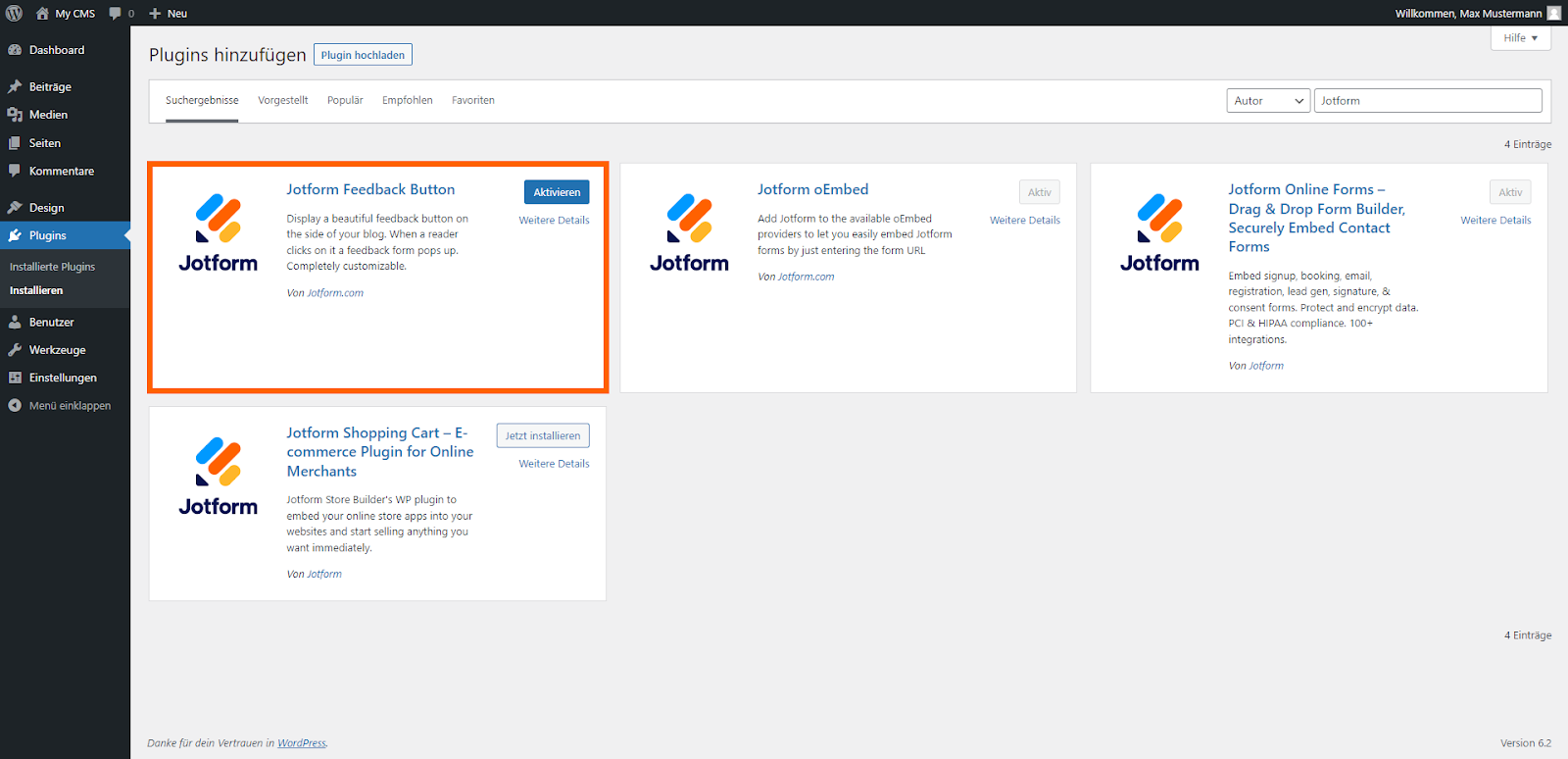Click the My CMS site name

coord(75,14)
